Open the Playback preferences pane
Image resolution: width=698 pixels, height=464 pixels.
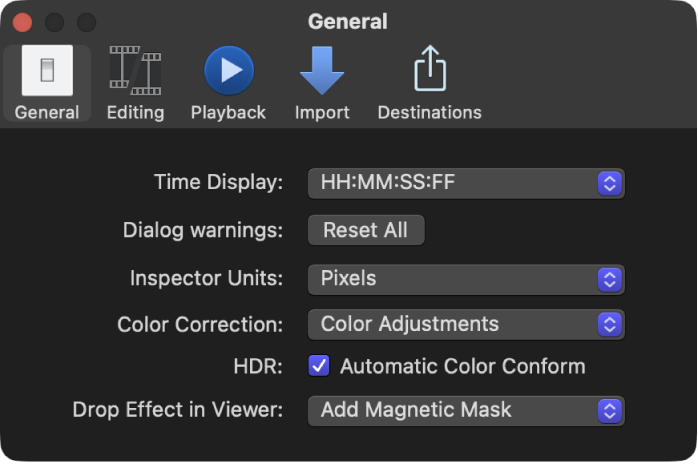(x=228, y=83)
